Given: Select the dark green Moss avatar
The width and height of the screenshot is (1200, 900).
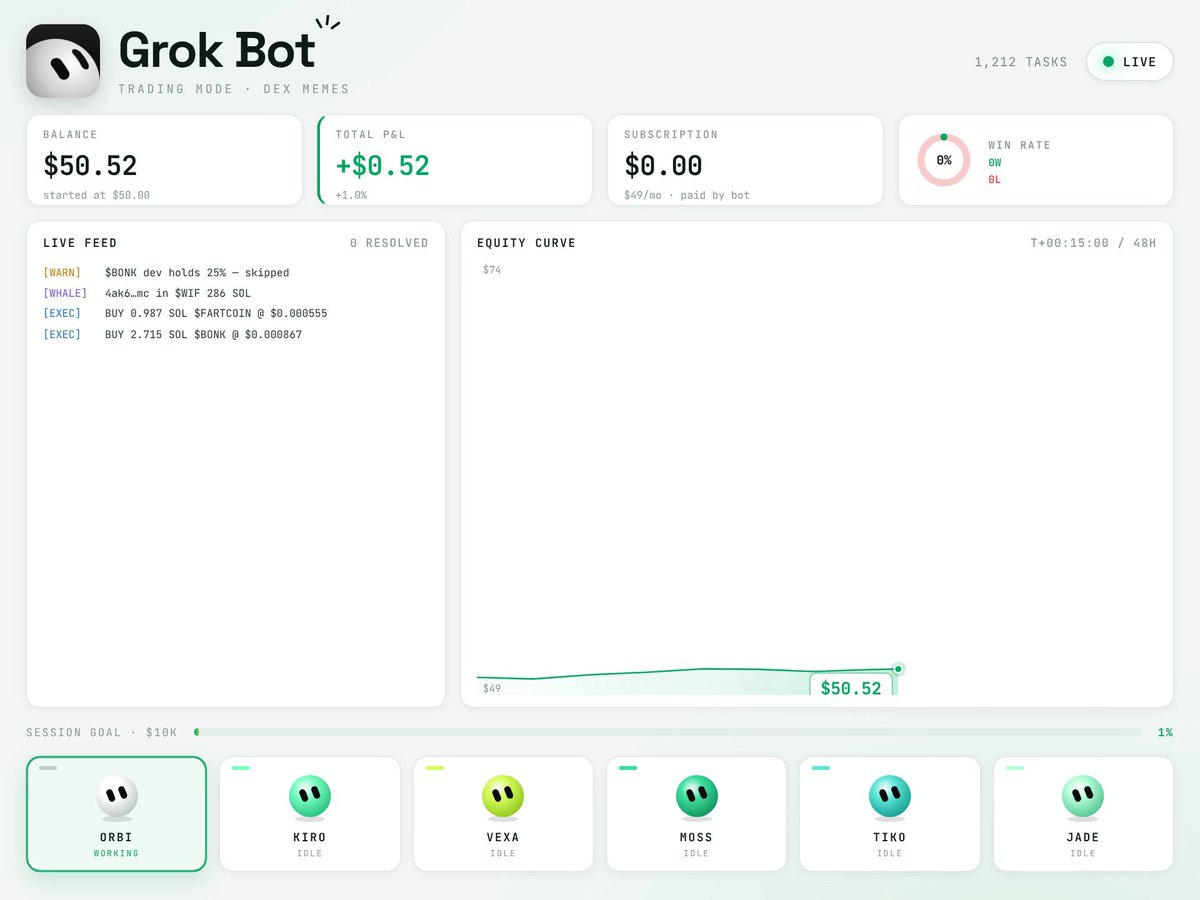Looking at the screenshot, I should click(696, 797).
